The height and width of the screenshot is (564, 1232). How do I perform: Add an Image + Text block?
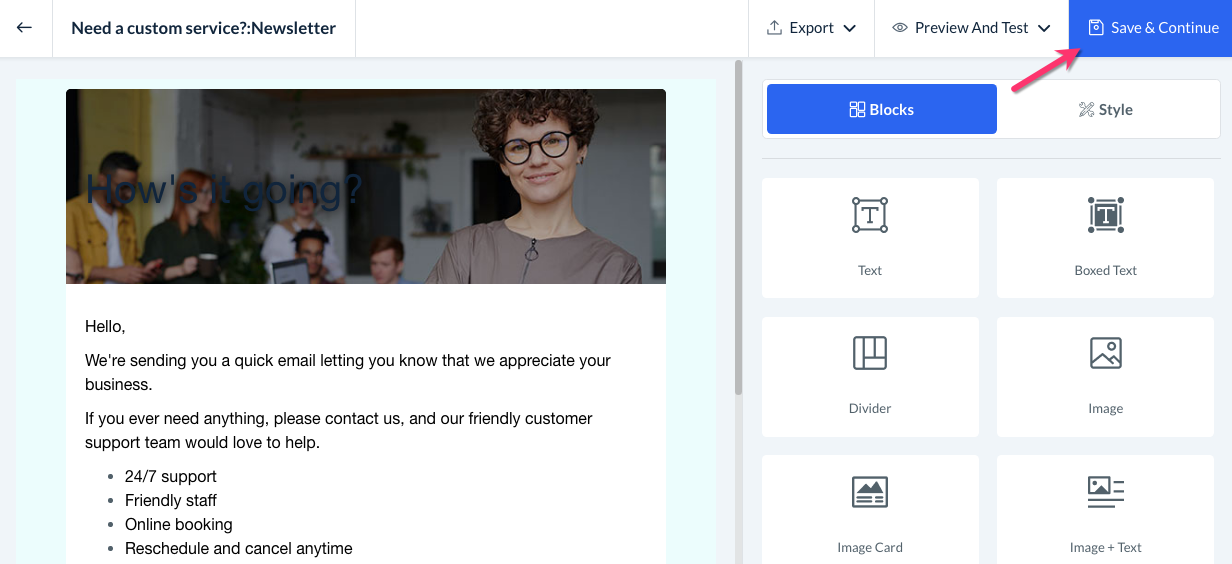(x=1105, y=510)
